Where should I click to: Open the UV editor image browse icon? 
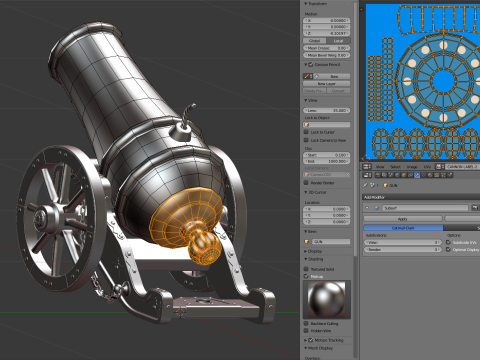click(x=440, y=167)
